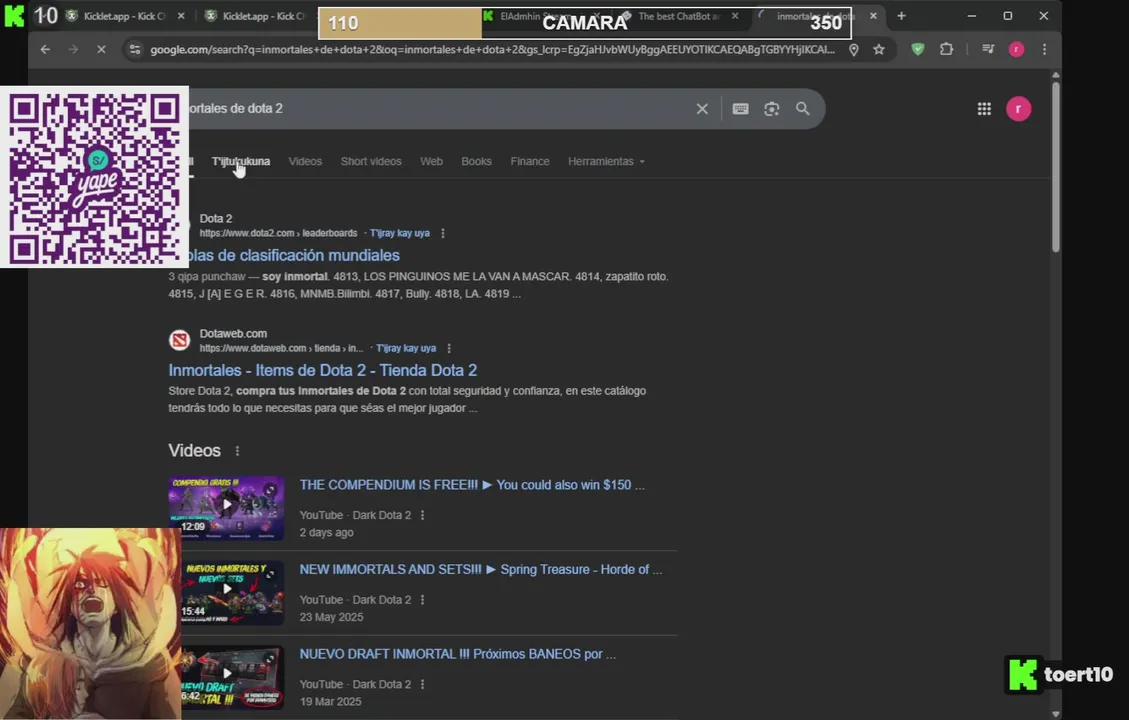1129x720 pixels.
Task: Bookmark this page with the star
Action: [x=878, y=50]
